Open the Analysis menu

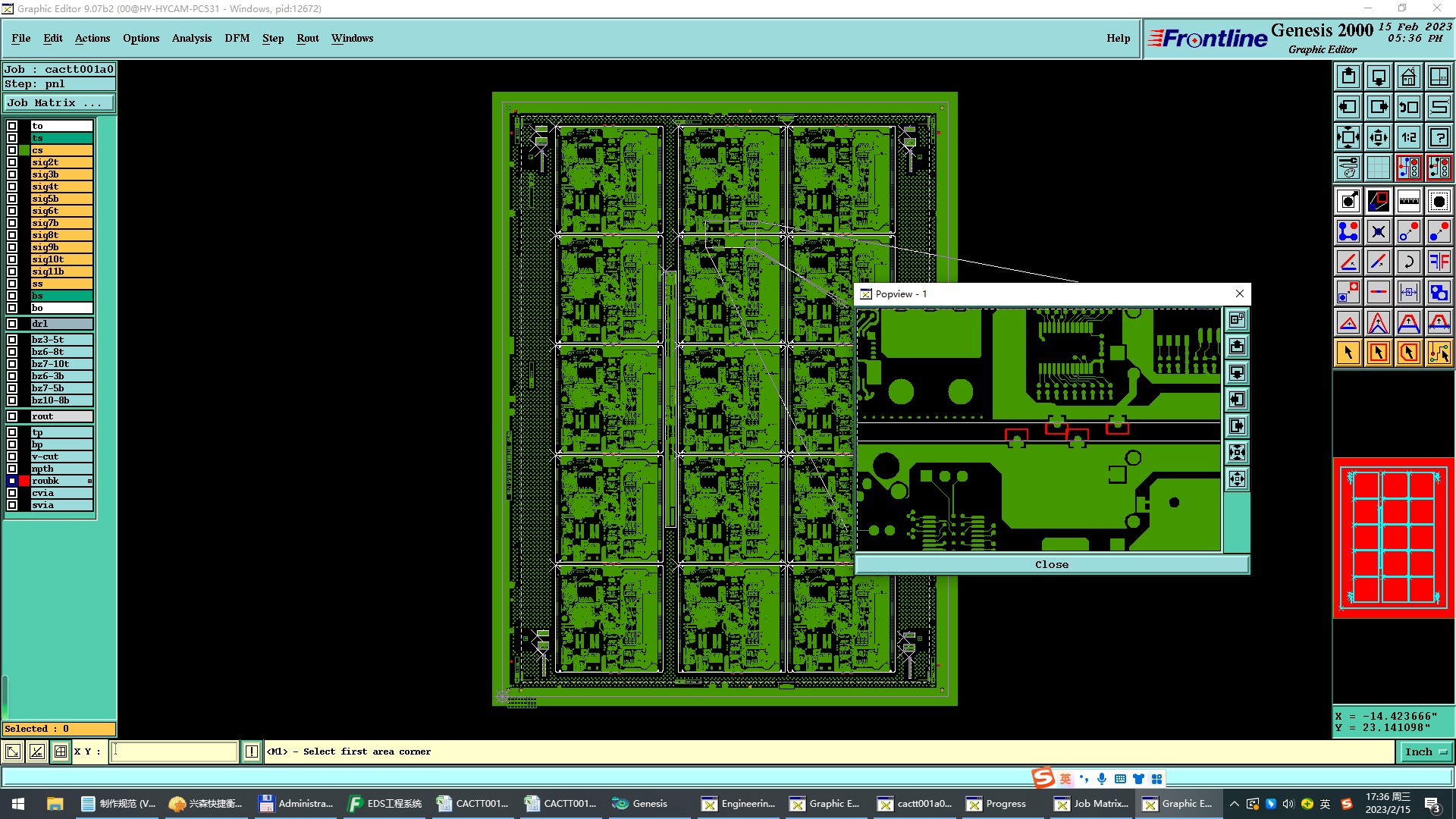coord(191,38)
